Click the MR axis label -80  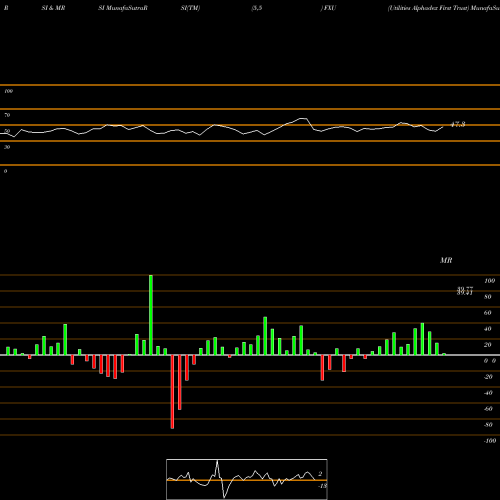488,425
